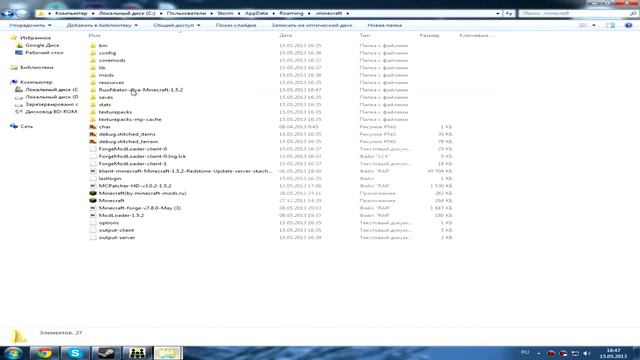640x360 pixels.
Task: Click the RU language indicator
Action: pyautogui.click(x=525, y=352)
